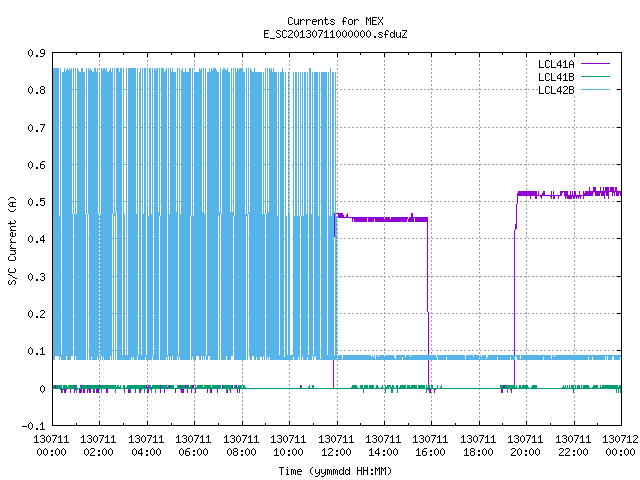Select the y-axis tick value '0.5'
640x480 pixels.
[x=36, y=202]
